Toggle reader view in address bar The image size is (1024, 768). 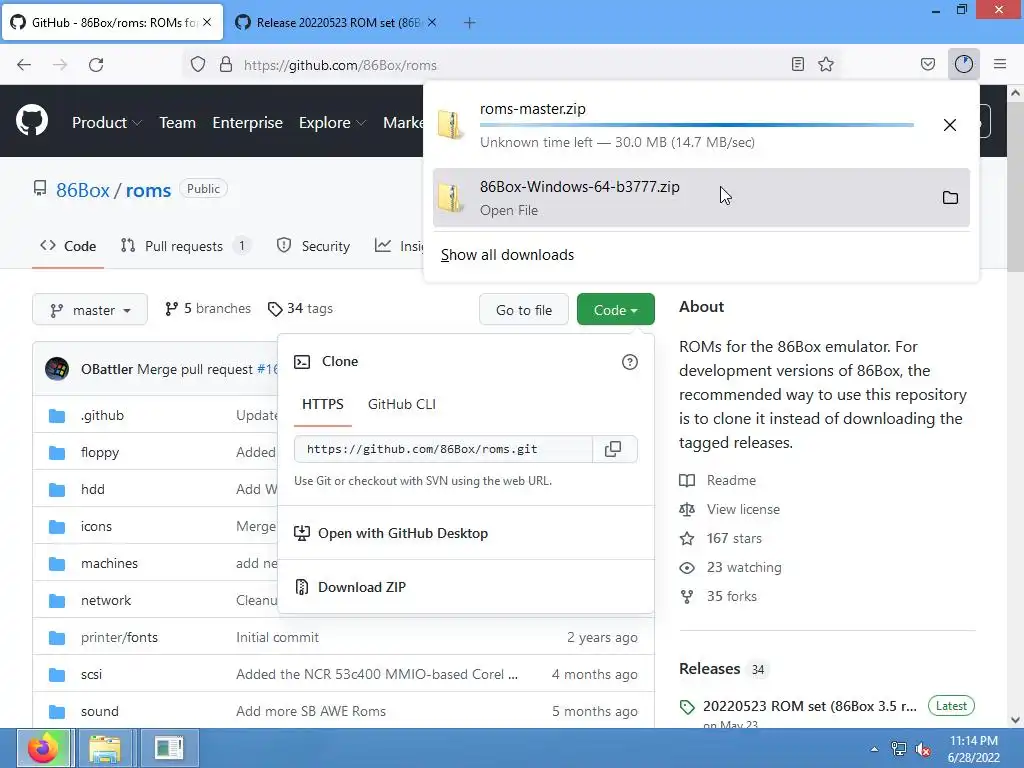click(x=797, y=64)
